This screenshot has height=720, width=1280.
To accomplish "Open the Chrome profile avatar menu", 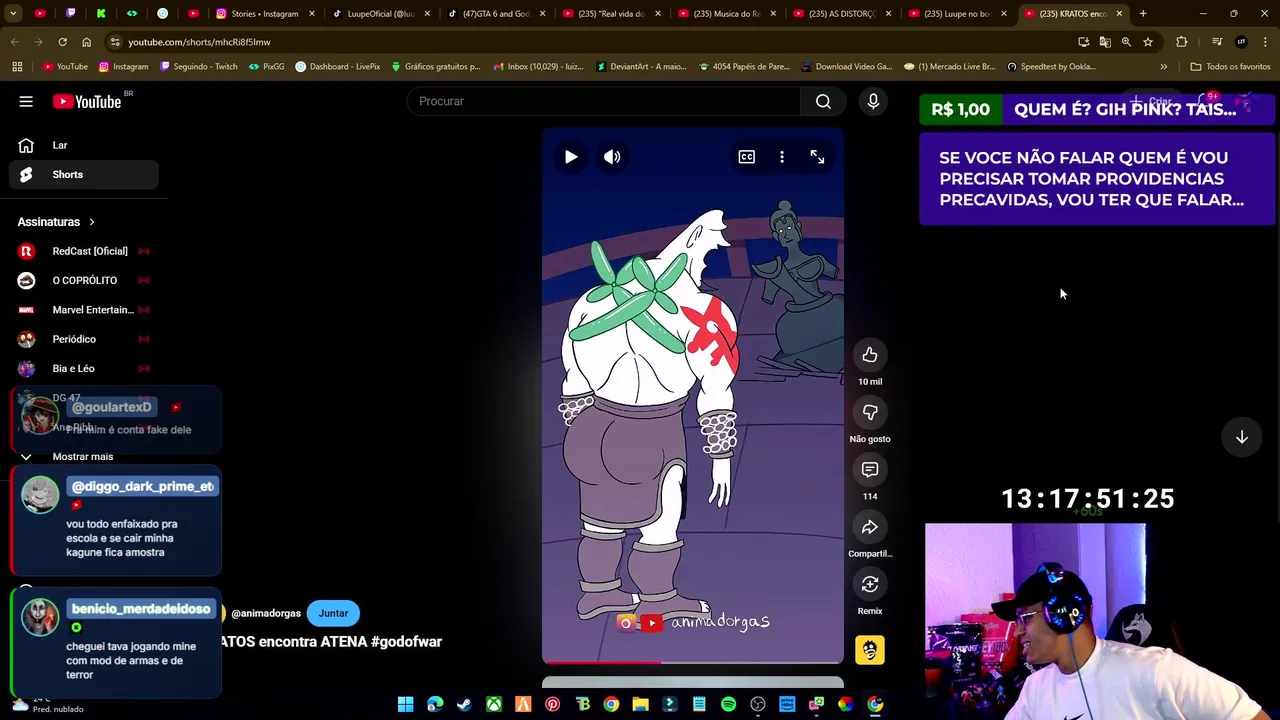I will [1241, 42].
